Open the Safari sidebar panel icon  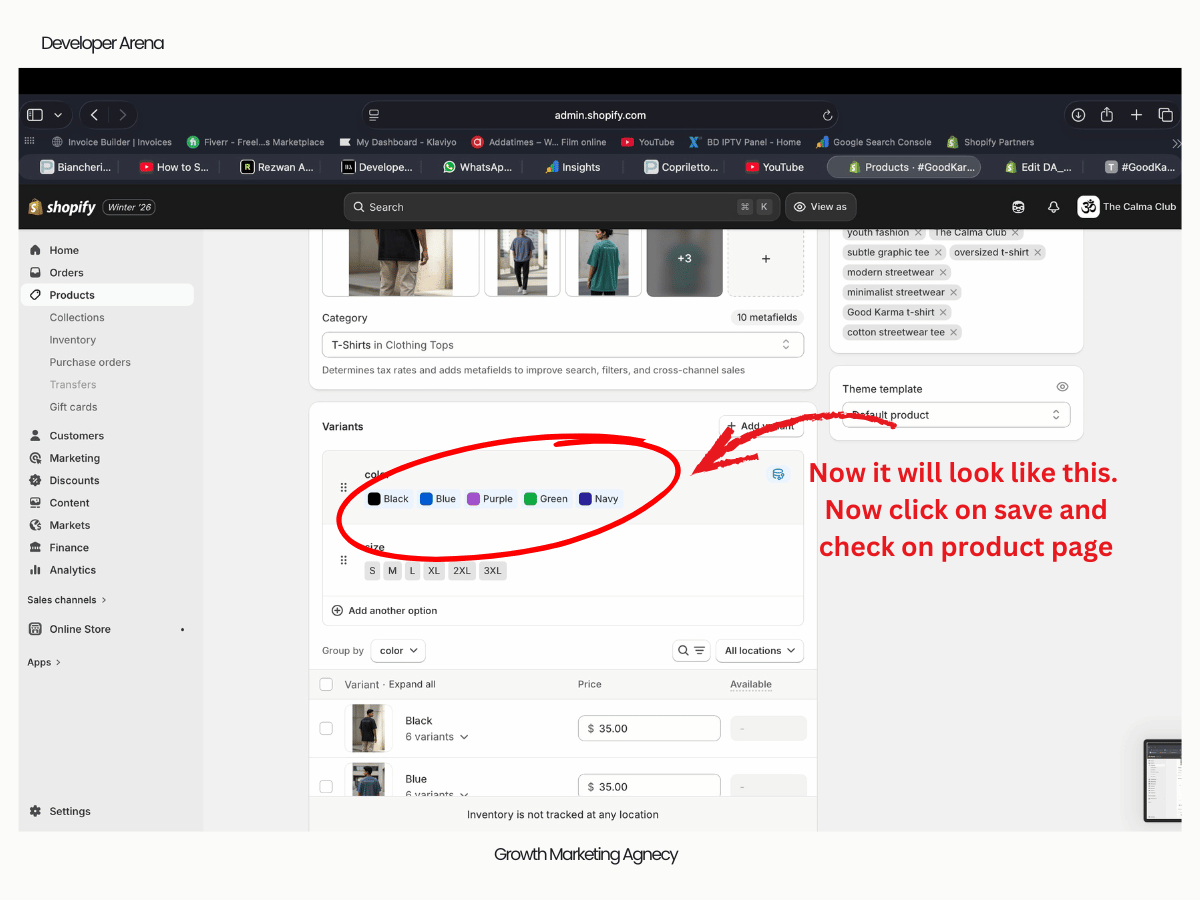point(35,115)
